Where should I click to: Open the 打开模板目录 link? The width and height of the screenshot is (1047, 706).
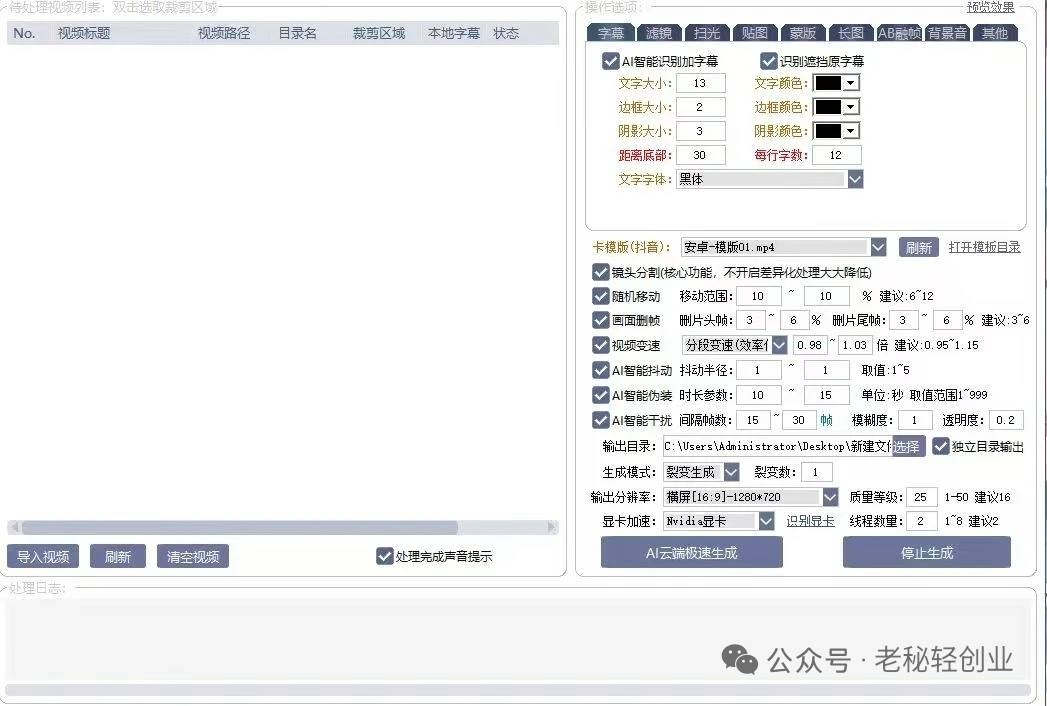point(984,247)
